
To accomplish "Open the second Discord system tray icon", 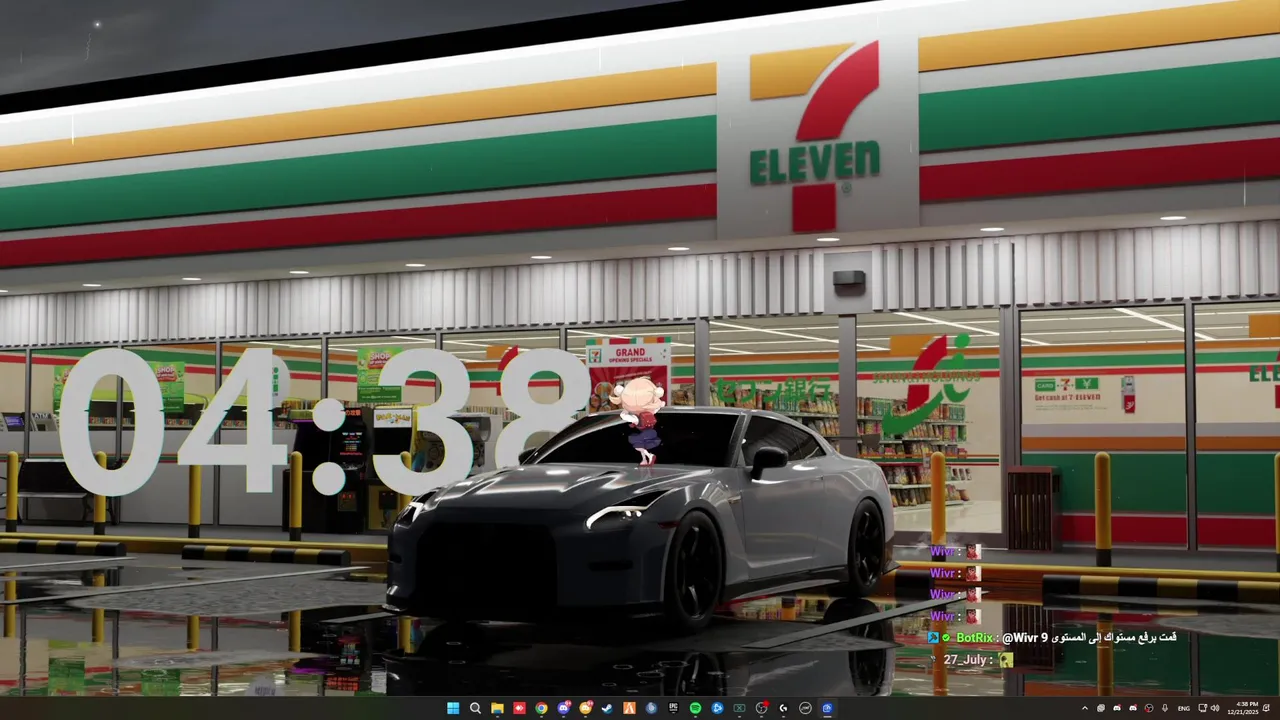I will [x=1133, y=708].
